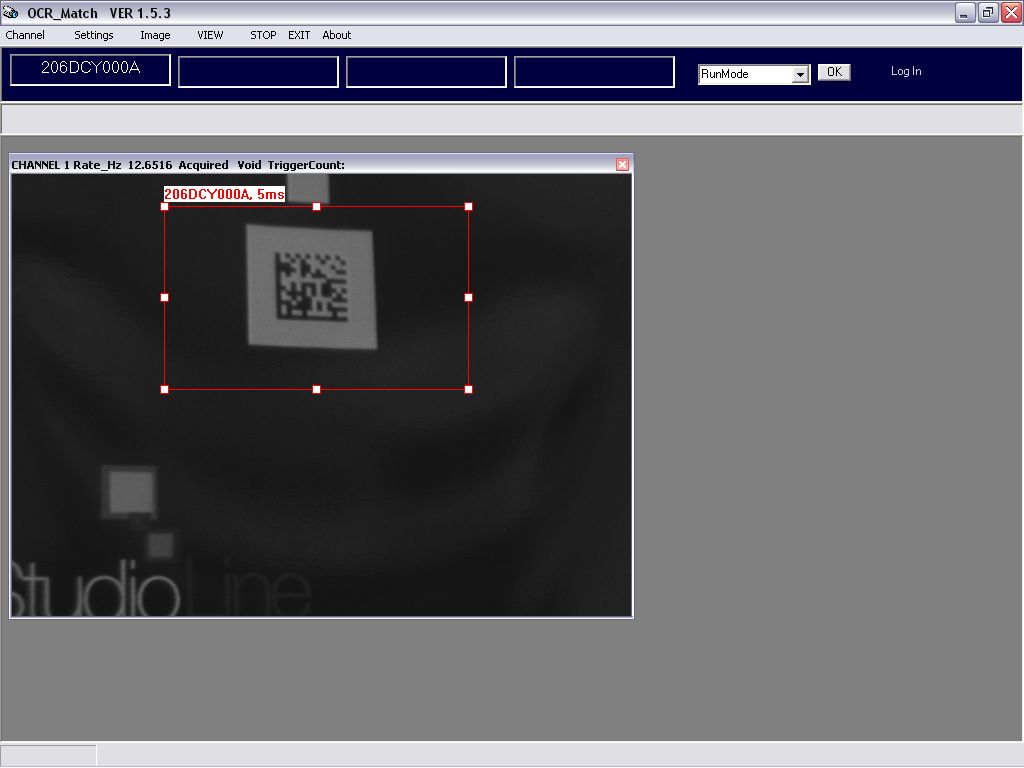The width and height of the screenshot is (1024, 768).
Task: Open the Image menu
Action: point(155,35)
